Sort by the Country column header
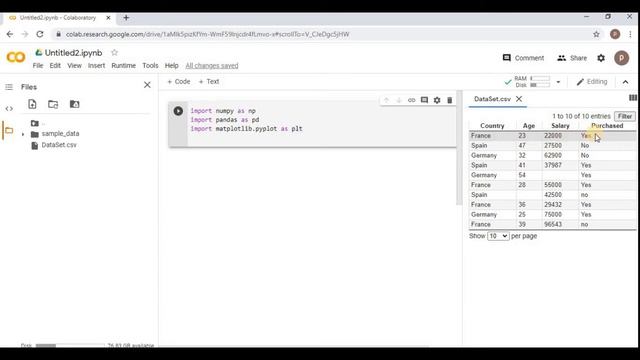640x360 pixels. [492, 126]
